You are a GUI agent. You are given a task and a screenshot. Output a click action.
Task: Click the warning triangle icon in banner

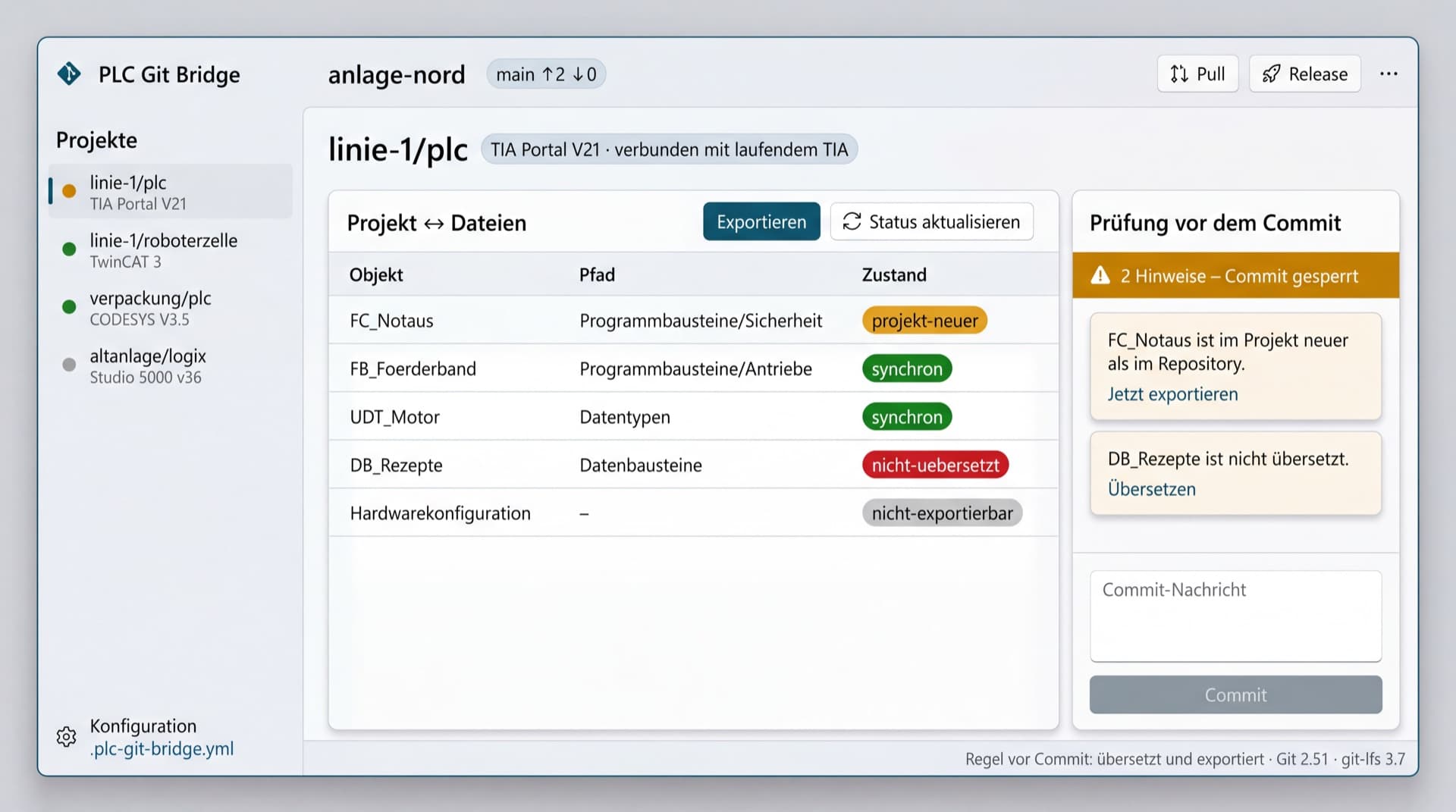point(1100,275)
